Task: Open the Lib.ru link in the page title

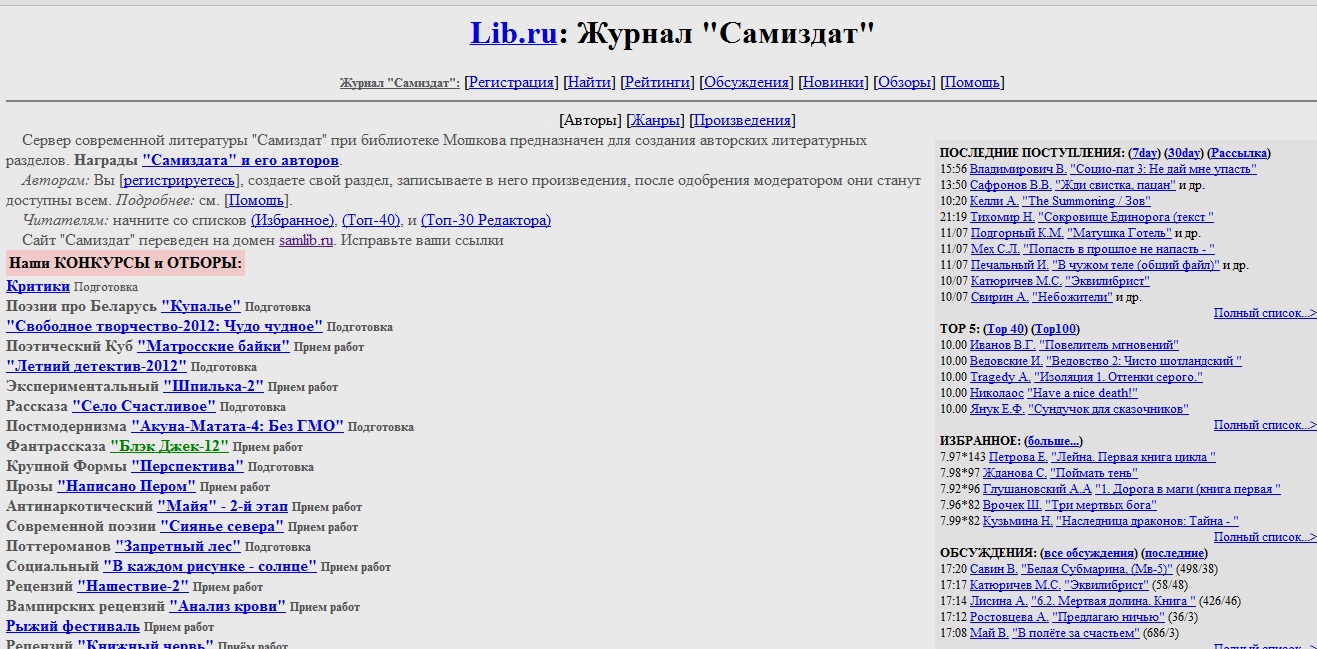Action: click(513, 33)
